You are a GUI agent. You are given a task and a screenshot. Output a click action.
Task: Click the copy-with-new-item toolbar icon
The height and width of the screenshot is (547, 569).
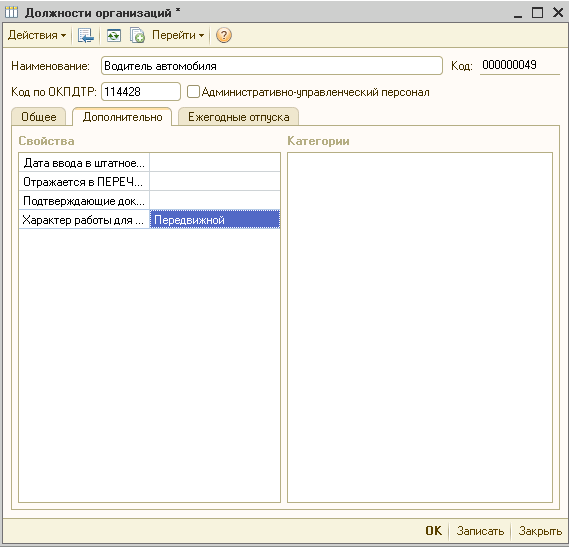138,36
